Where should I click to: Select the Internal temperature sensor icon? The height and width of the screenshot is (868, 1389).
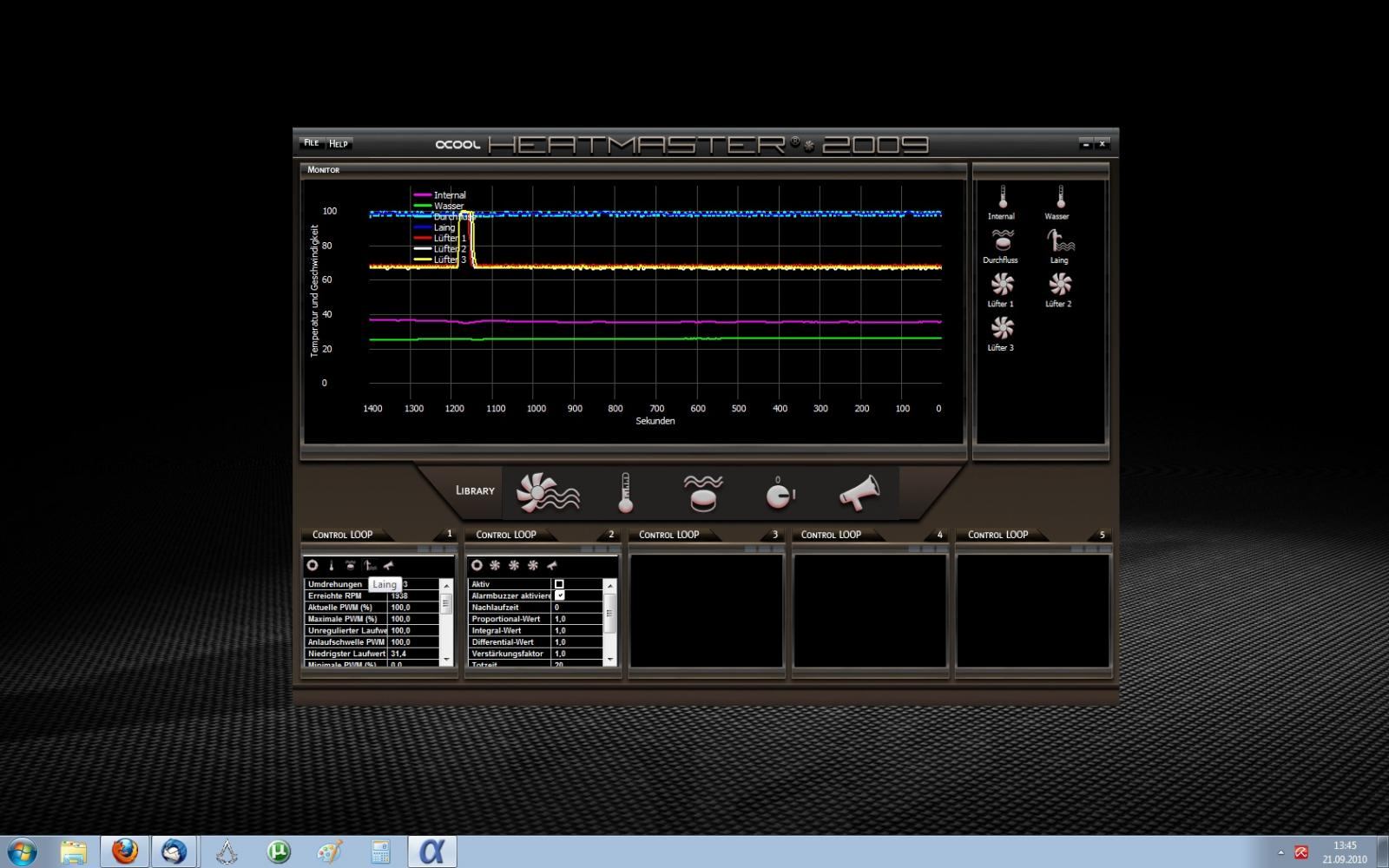[1003, 197]
